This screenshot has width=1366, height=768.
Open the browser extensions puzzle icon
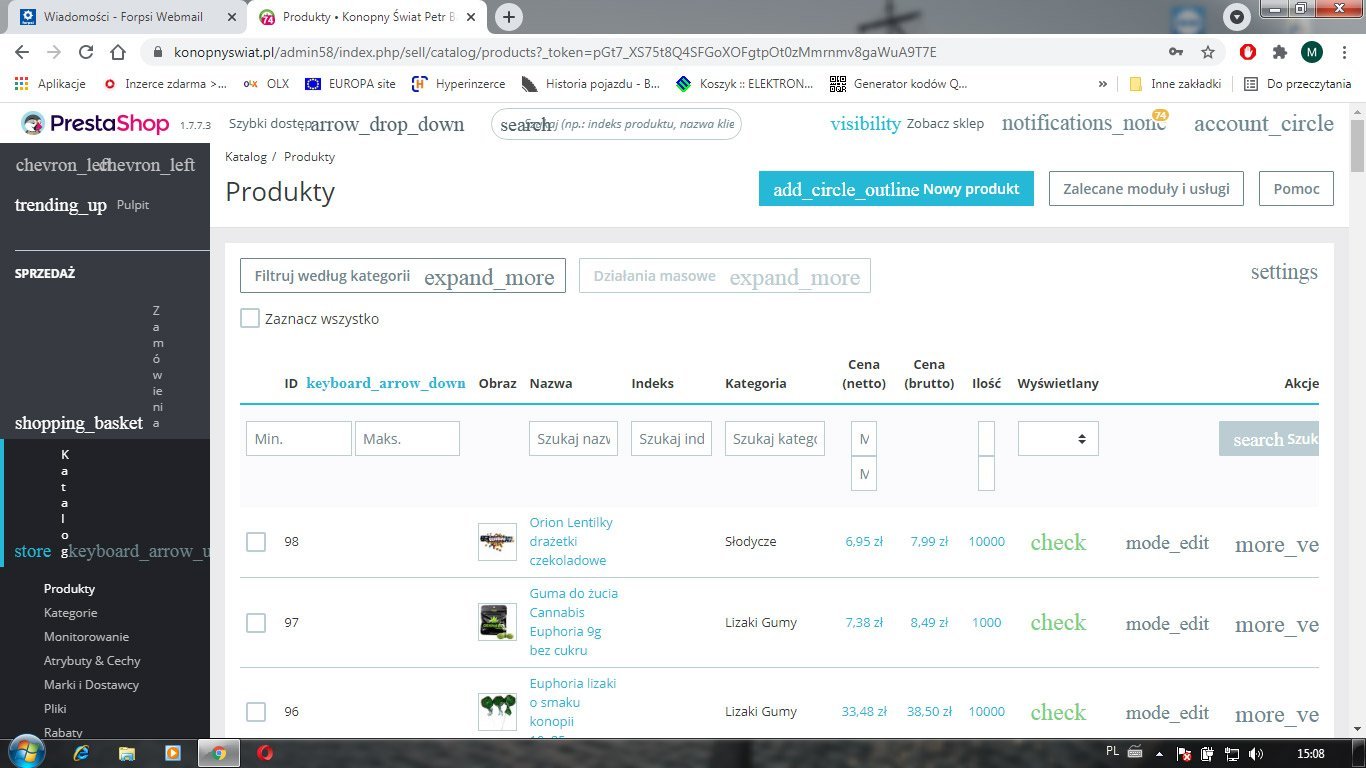coord(1279,52)
